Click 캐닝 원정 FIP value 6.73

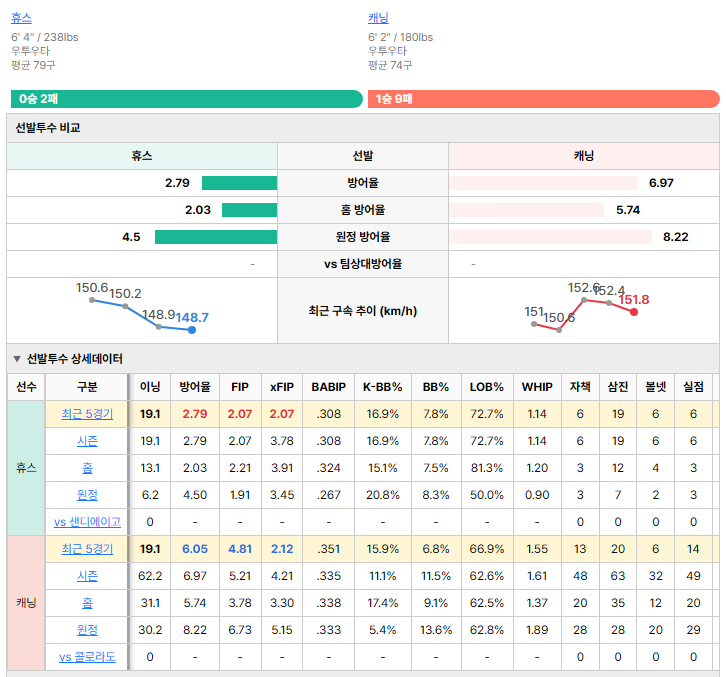click(x=240, y=630)
